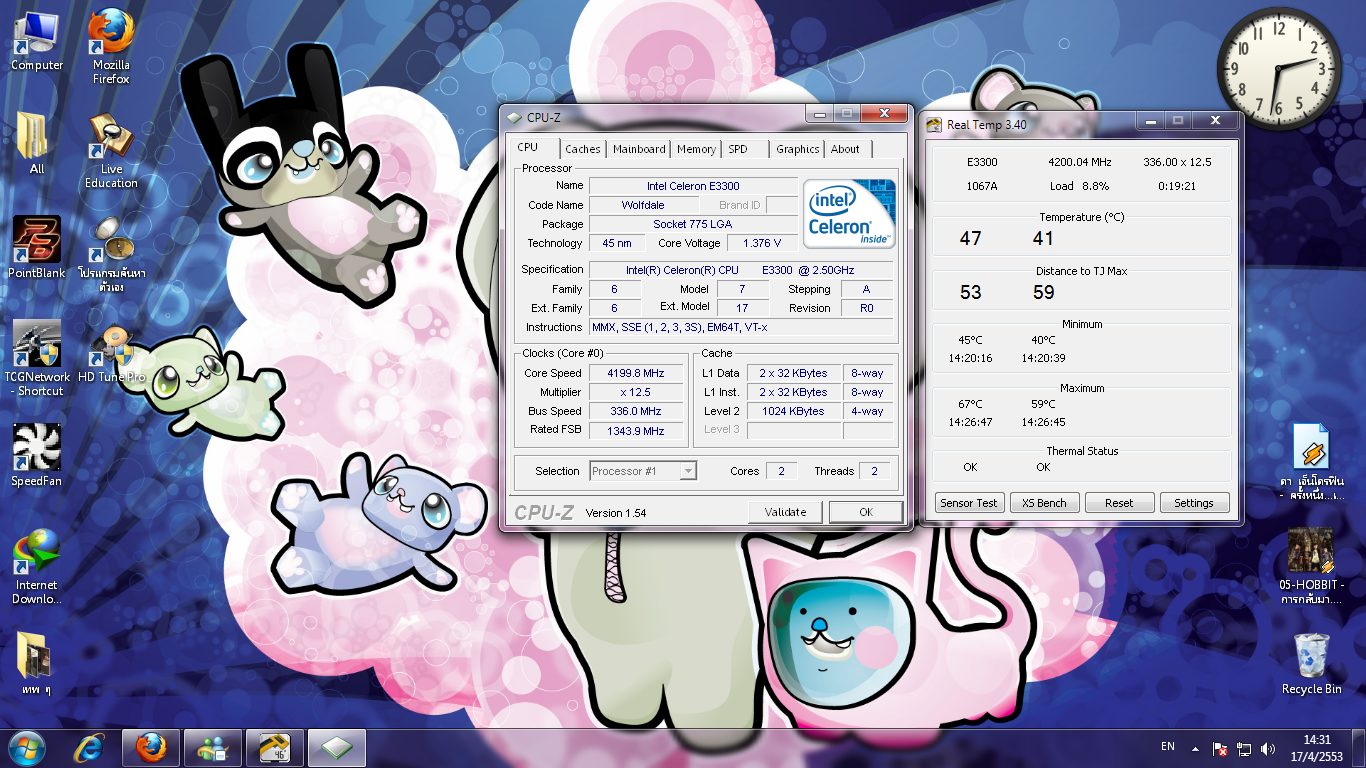Click the minimum temperature 45°C in Real Temp

[970, 340]
